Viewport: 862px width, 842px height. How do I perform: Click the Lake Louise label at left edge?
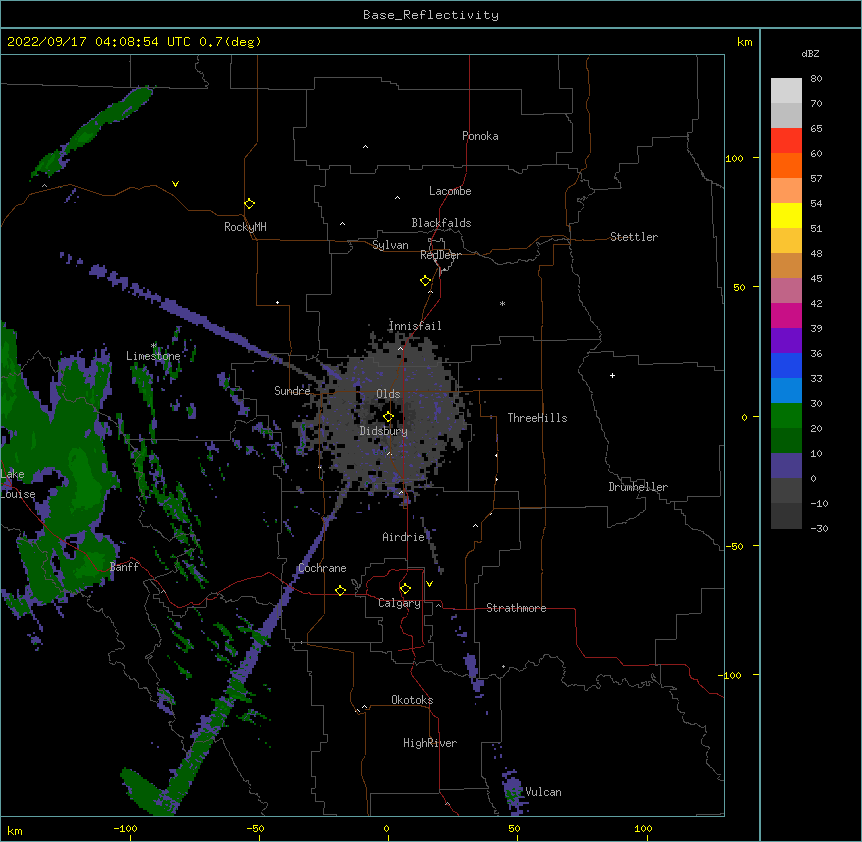(16, 484)
